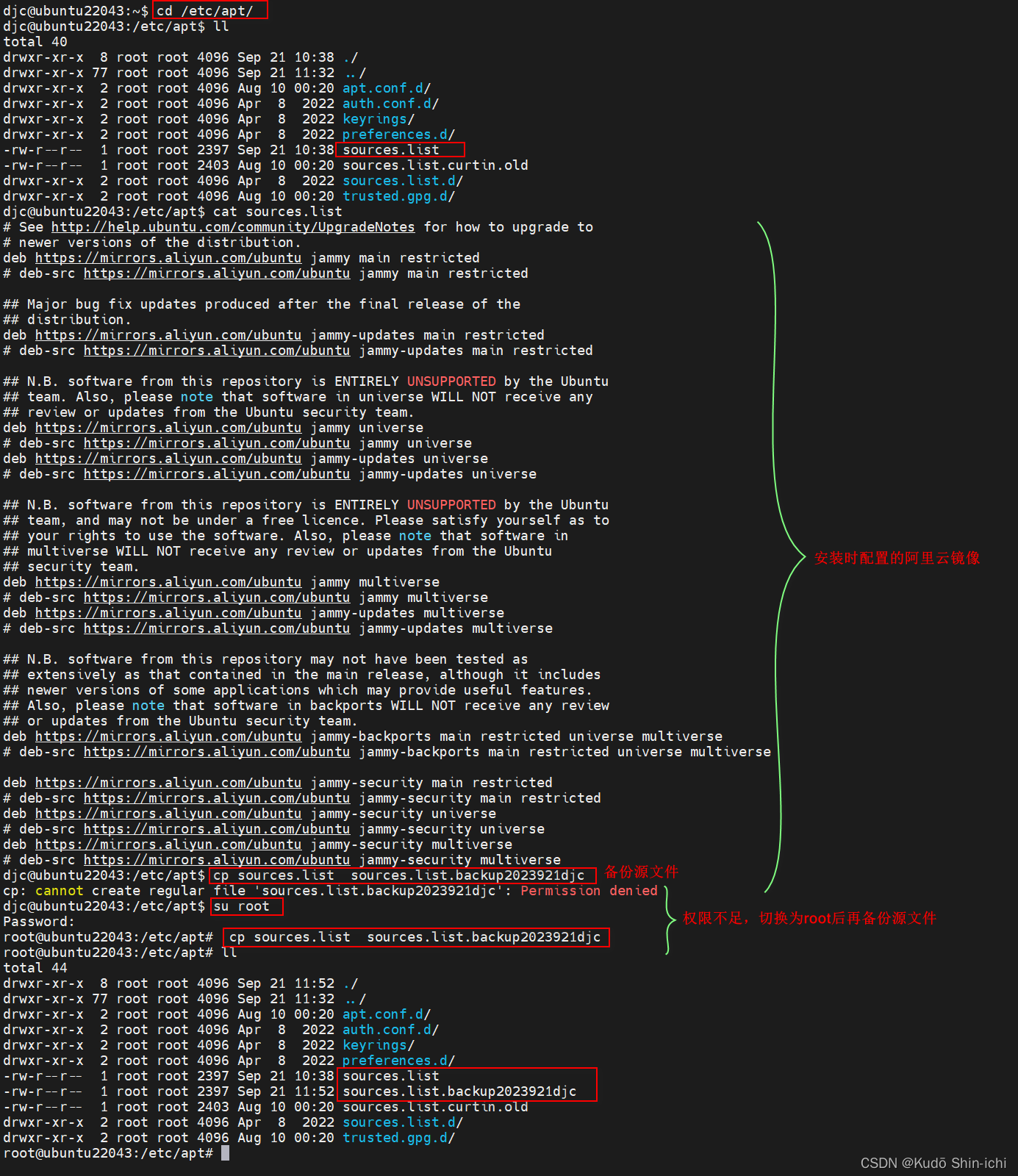
Task: Click the 'total 40' line
Action: tap(35, 42)
